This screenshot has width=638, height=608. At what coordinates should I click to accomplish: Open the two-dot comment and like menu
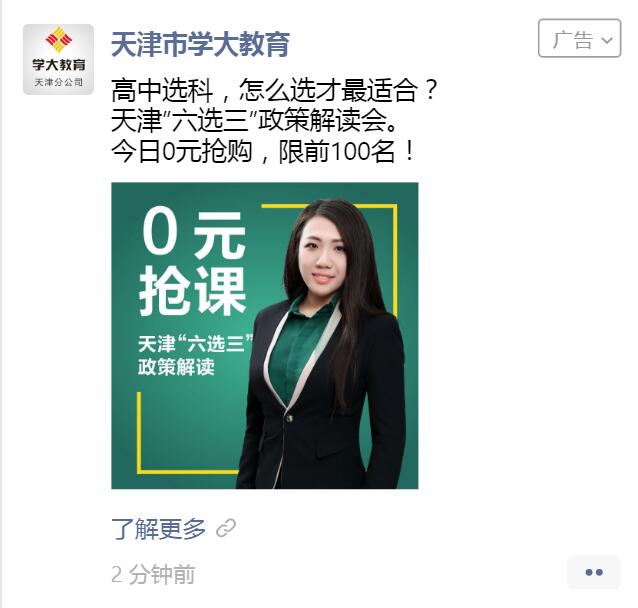pyautogui.click(x=594, y=572)
